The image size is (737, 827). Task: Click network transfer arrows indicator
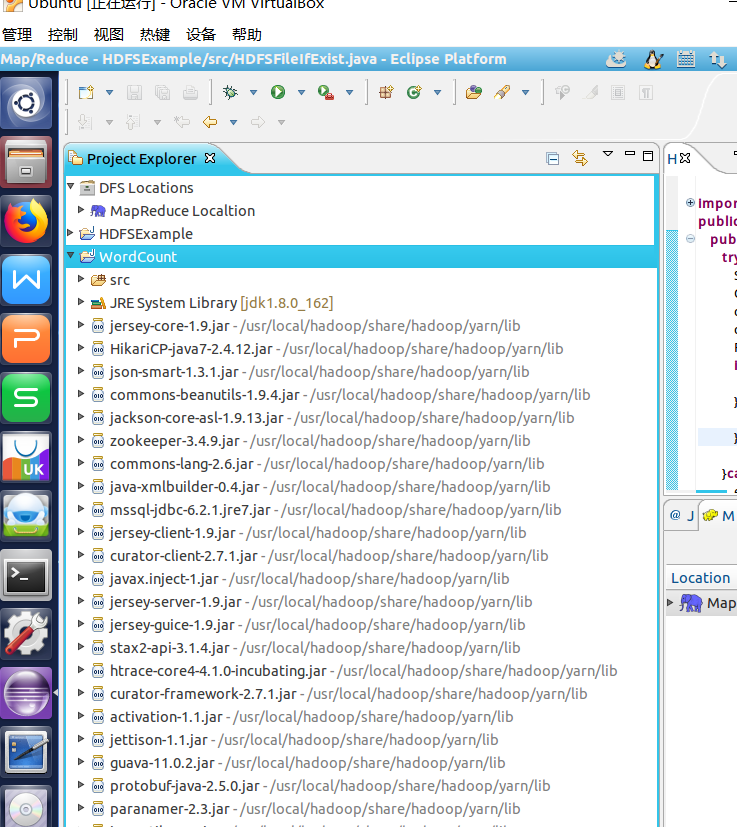tap(717, 60)
